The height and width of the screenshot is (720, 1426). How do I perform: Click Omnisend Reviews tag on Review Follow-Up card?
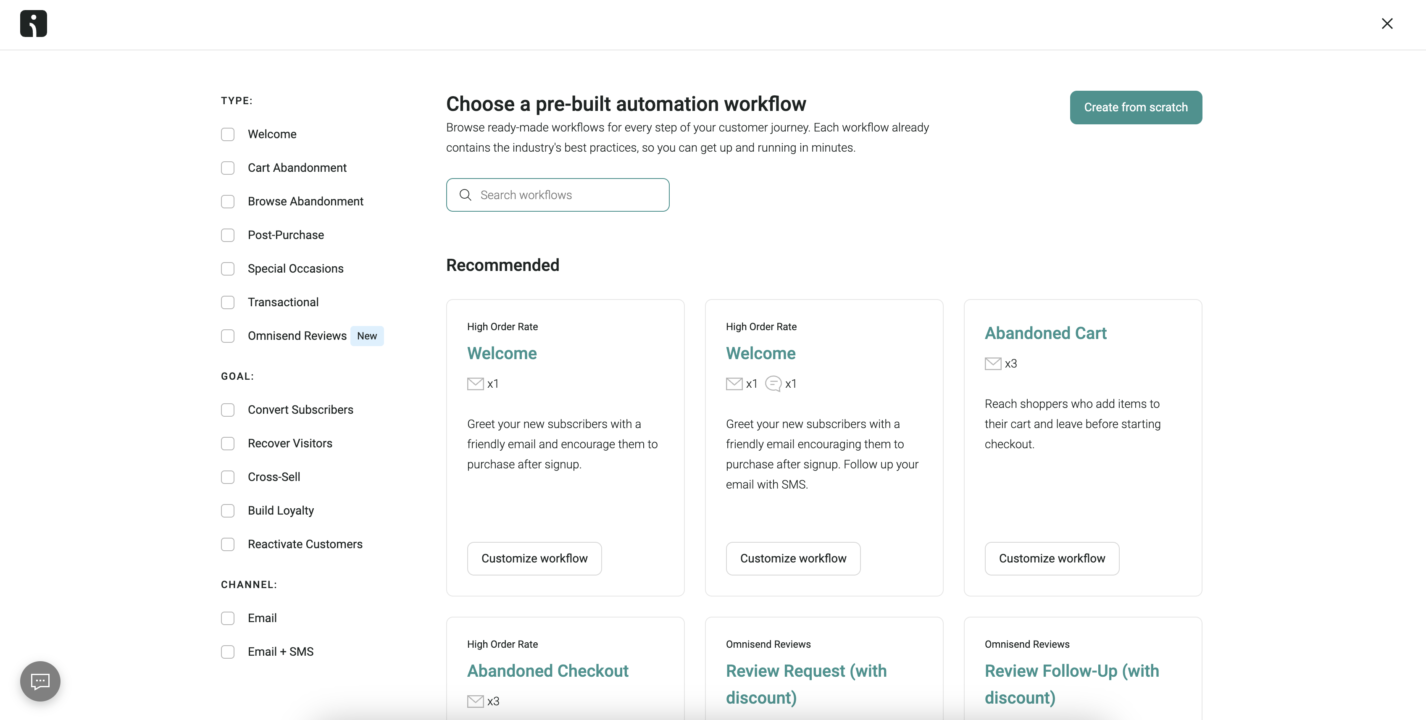click(x=1027, y=644)
